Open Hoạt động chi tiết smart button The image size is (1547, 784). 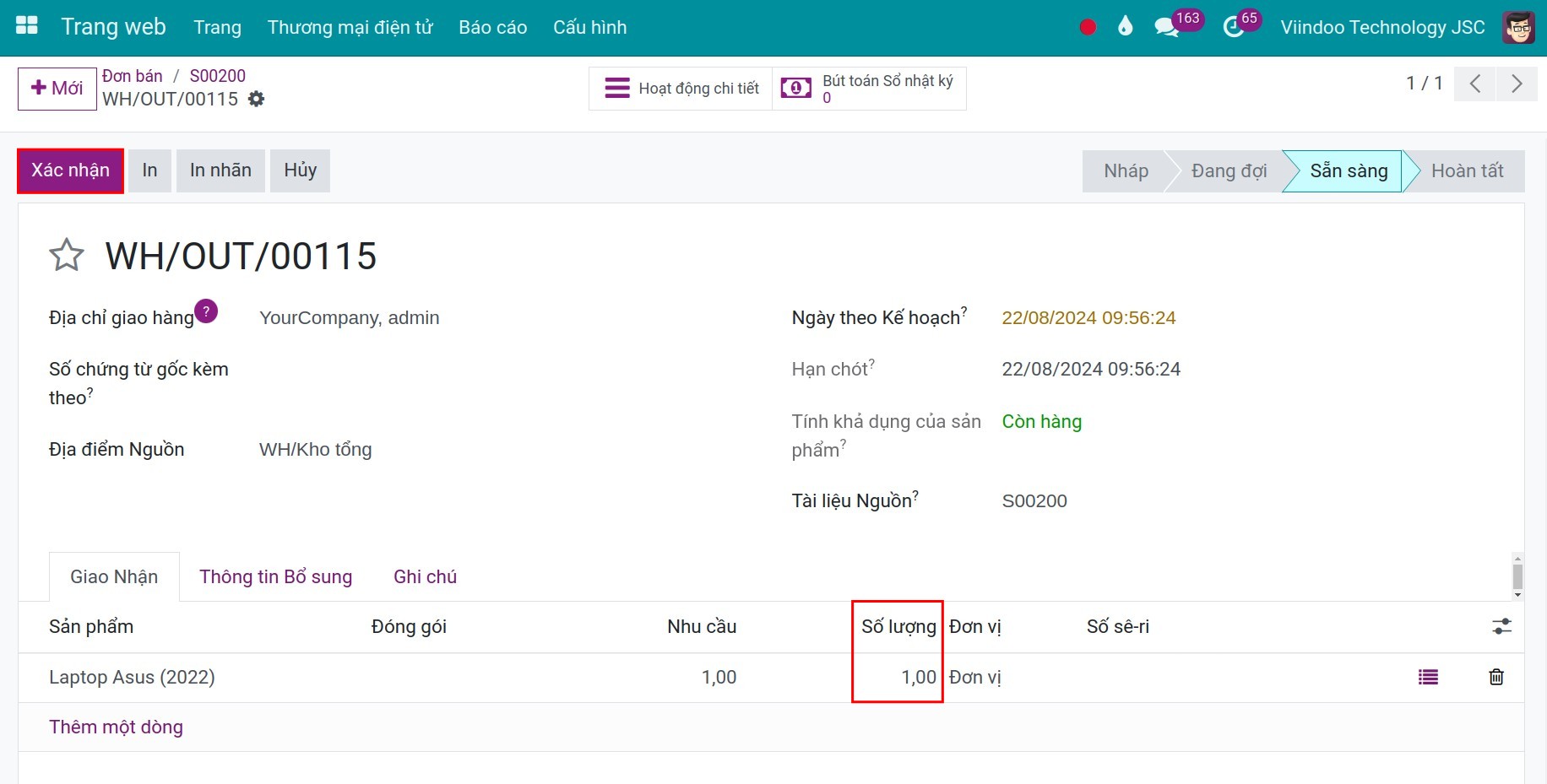(681, 89)
